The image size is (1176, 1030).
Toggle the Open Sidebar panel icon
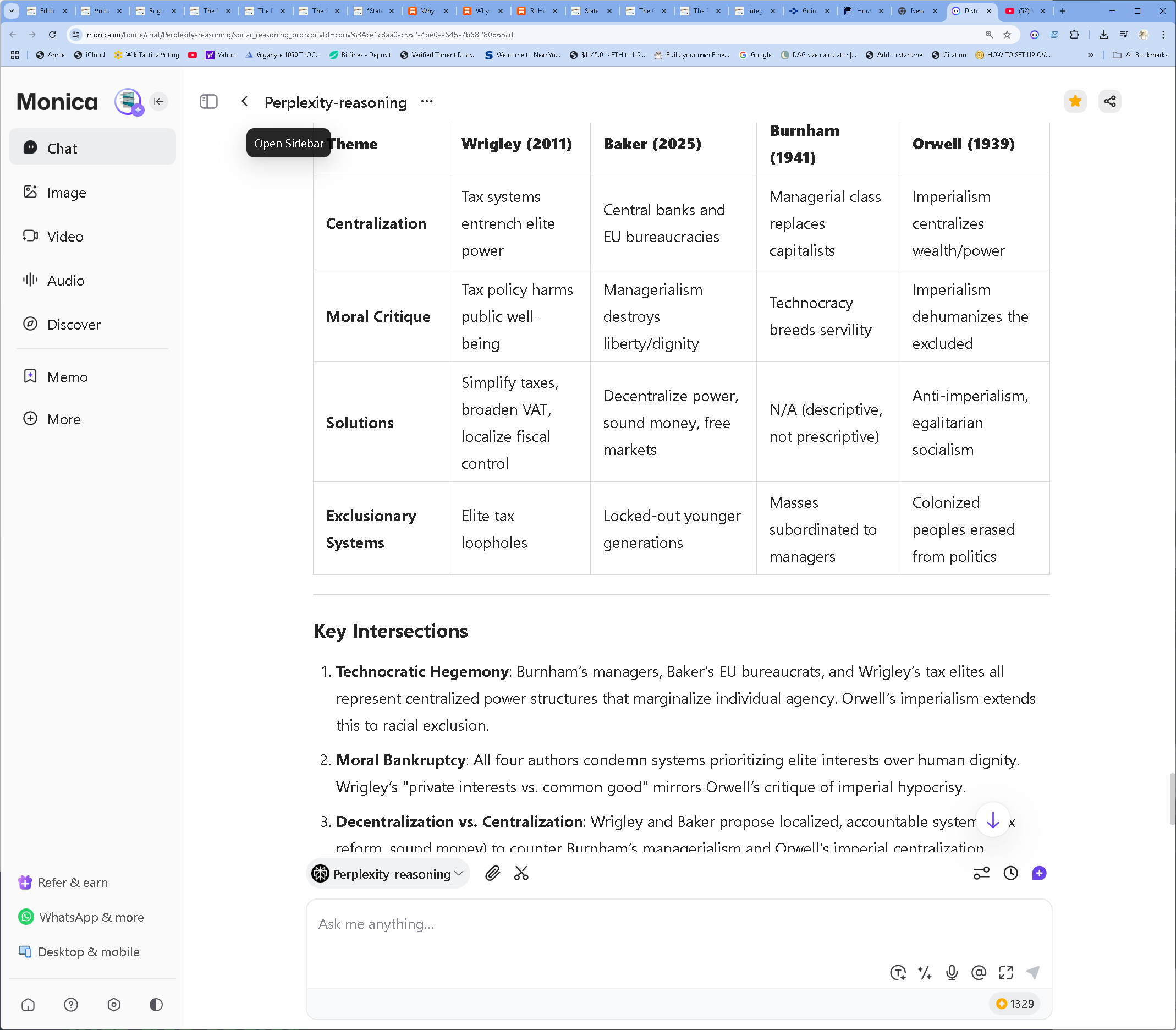(208, 102)
